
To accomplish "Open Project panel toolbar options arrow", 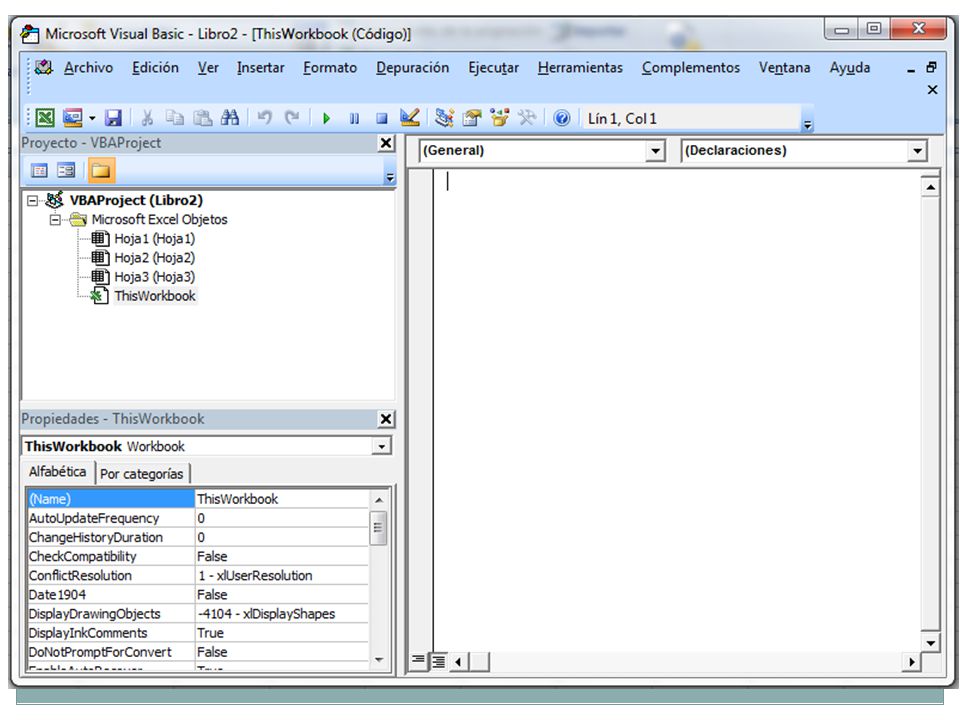I will [390, 177].
